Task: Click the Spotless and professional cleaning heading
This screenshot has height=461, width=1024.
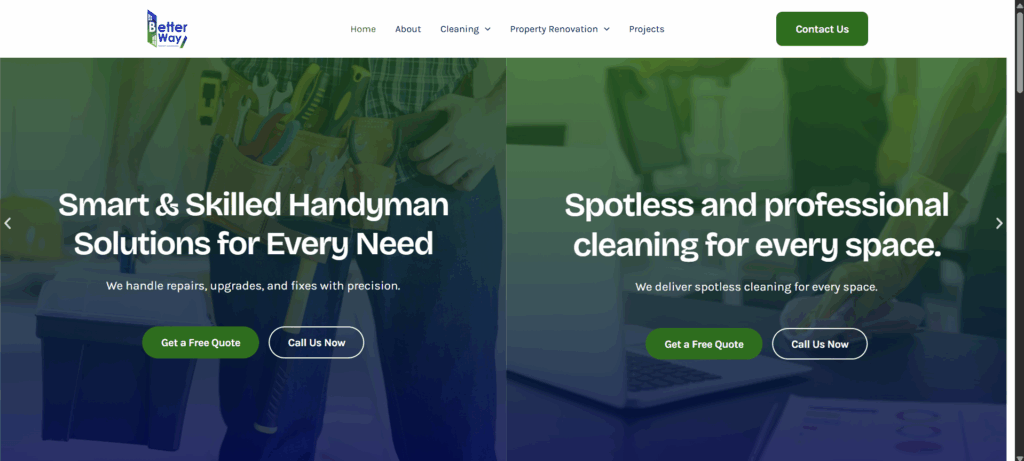Action: [x=756, y=225]
